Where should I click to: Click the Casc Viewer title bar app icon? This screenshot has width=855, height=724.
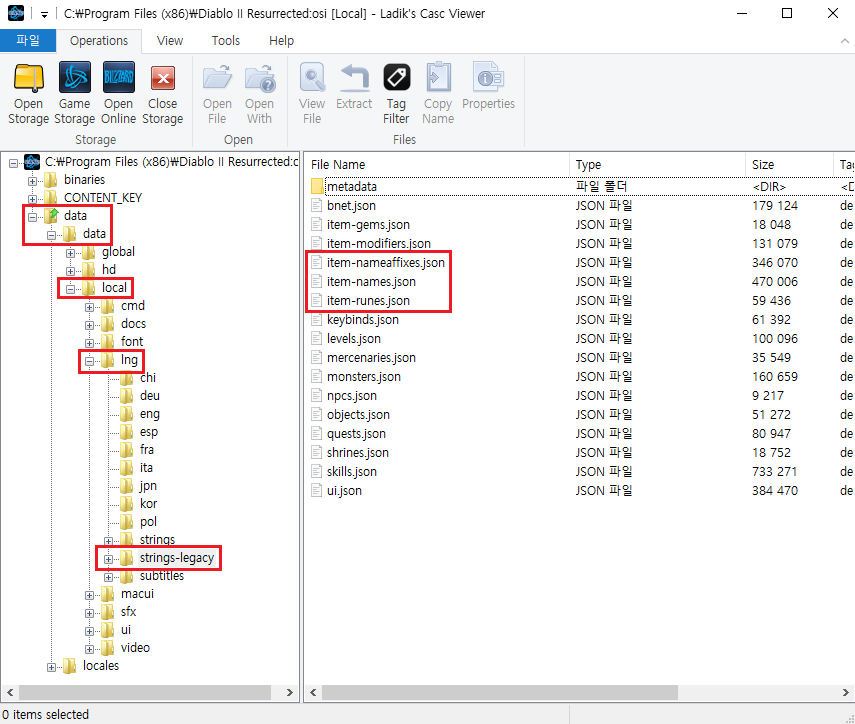[16, 13]
